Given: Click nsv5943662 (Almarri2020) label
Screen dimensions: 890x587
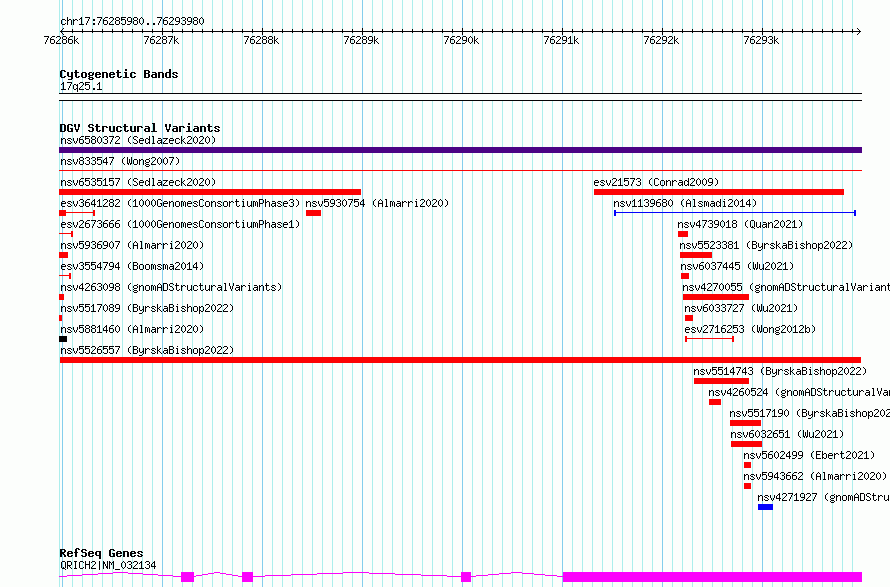Looking at the screenshot, I should pos(815,476).
